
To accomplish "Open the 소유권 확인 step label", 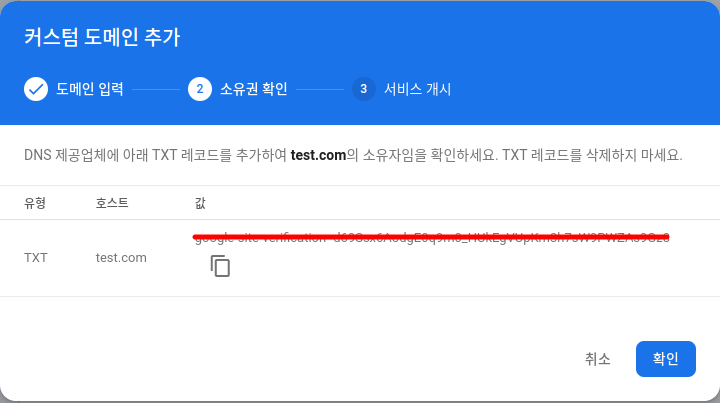I will pyautogui.click(x=253, y=89).
